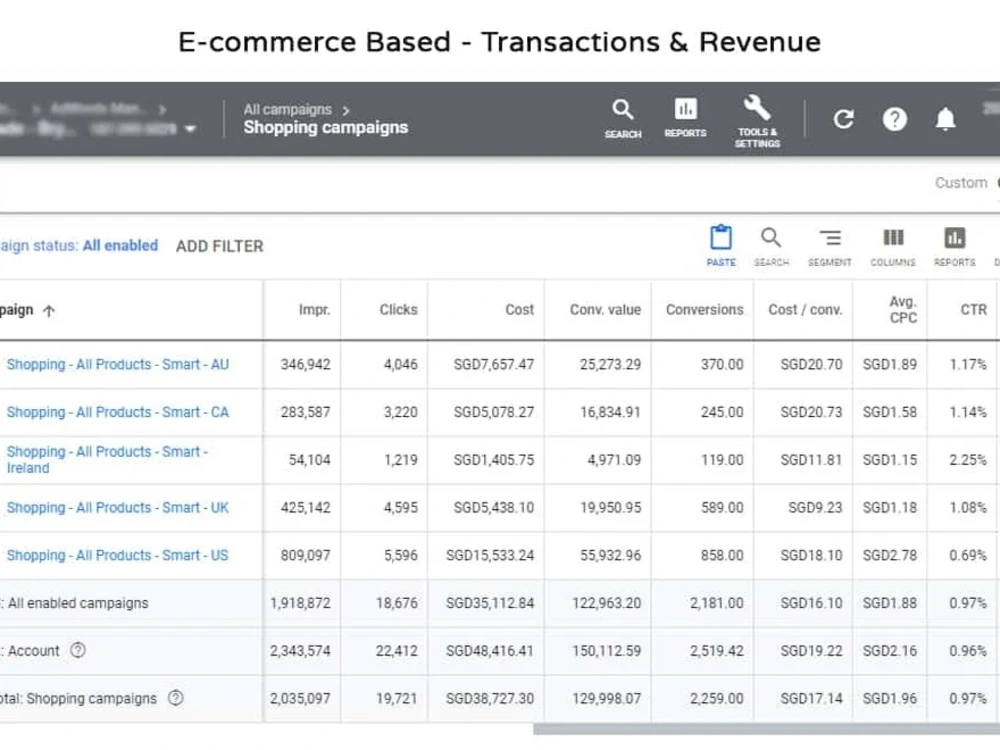Sort by CTR column header

click(973, 310)
